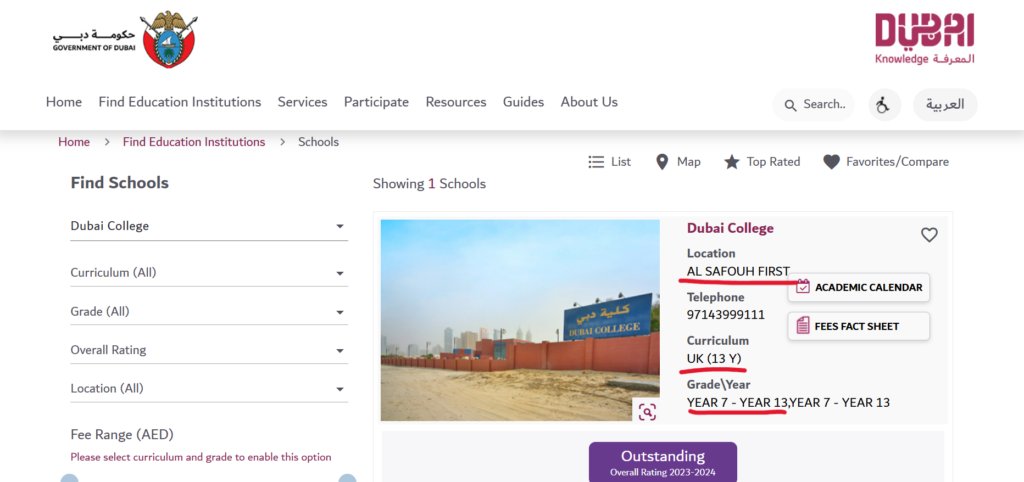Screen dimensions: 1024x482
Task: Click the Top Rated star icon
Action: point(731,162)
